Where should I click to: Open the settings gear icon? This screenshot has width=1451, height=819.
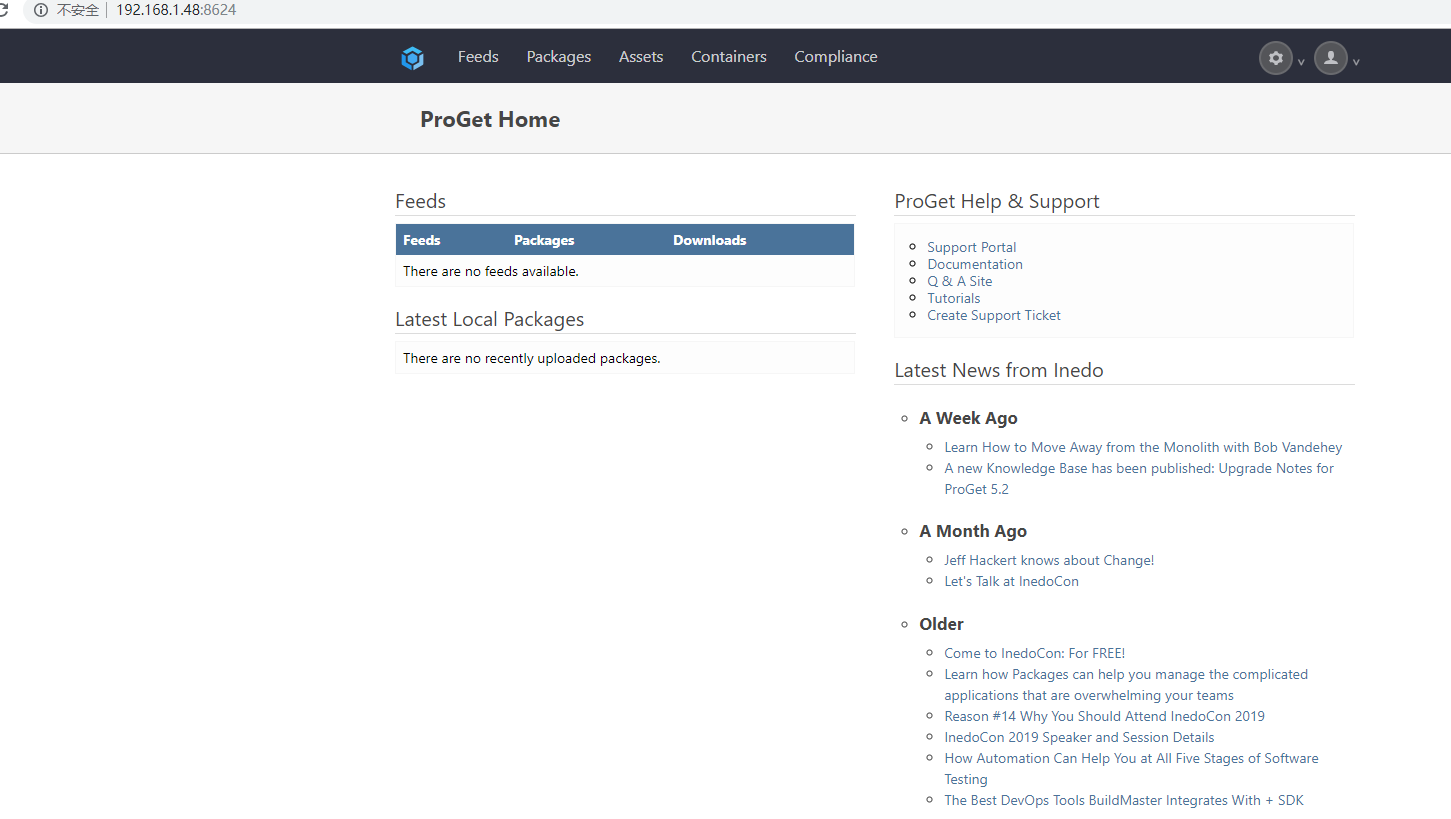1275,58
